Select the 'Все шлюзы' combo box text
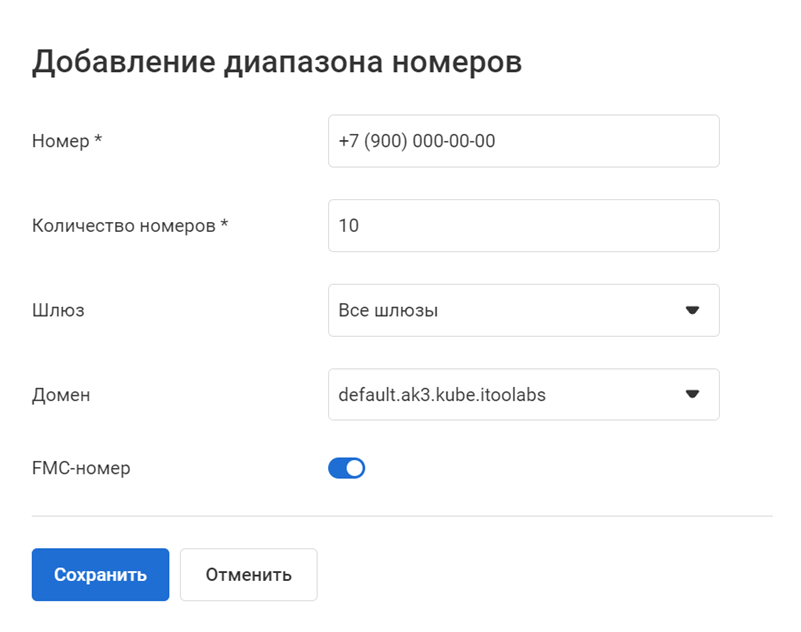This screenshot has width=801, height=632. tap(388, 310)
